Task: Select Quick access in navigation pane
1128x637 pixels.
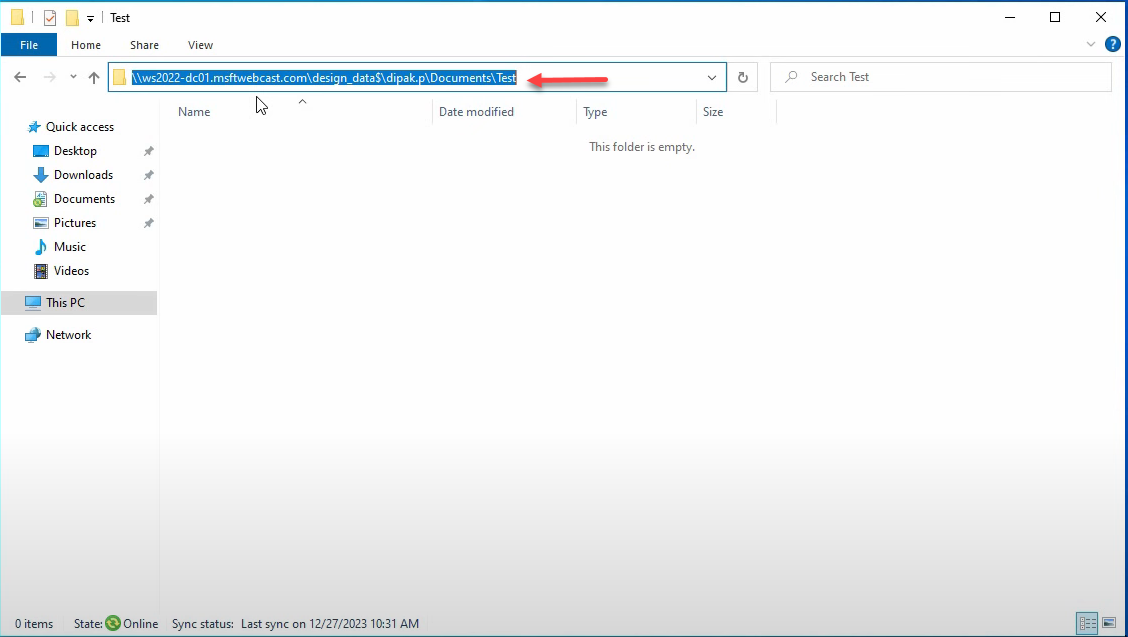Action: (80, 127)
